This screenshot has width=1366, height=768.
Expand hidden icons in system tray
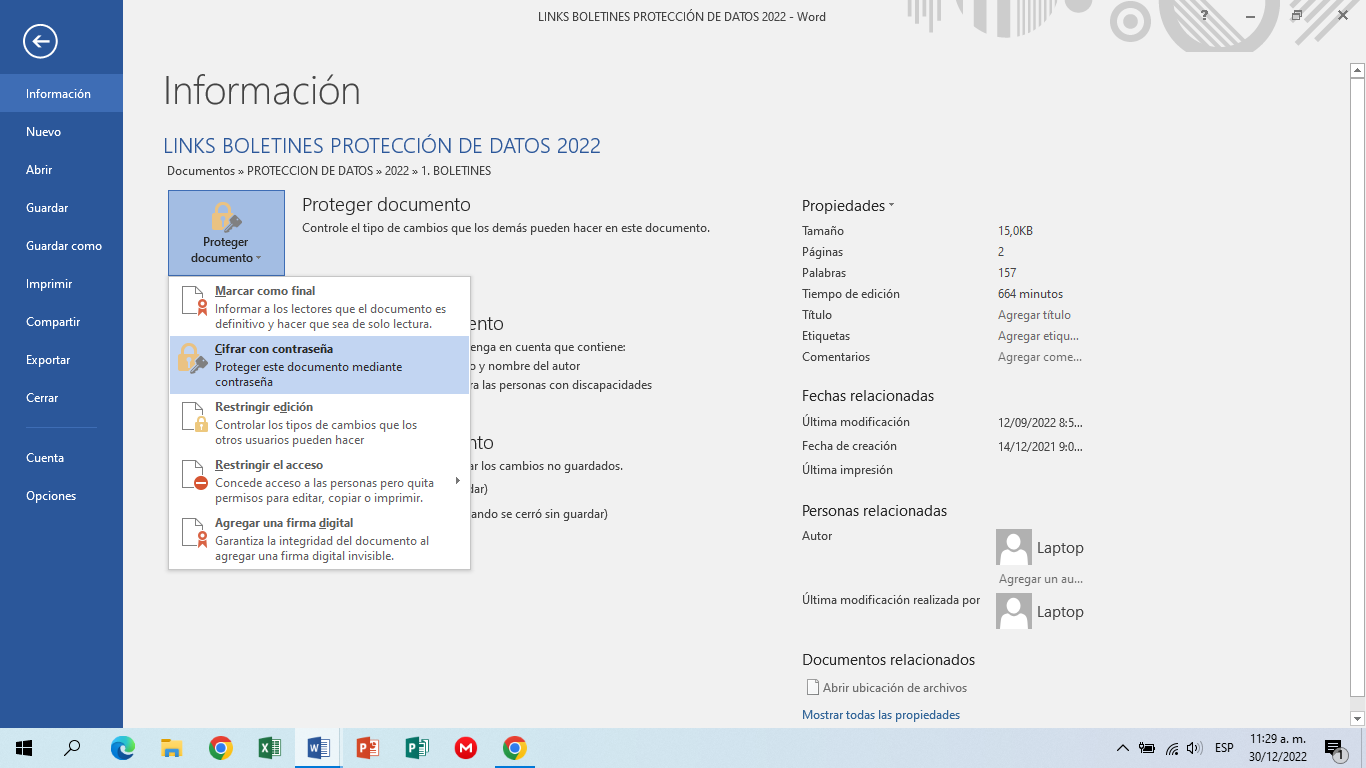(1121, 747)
